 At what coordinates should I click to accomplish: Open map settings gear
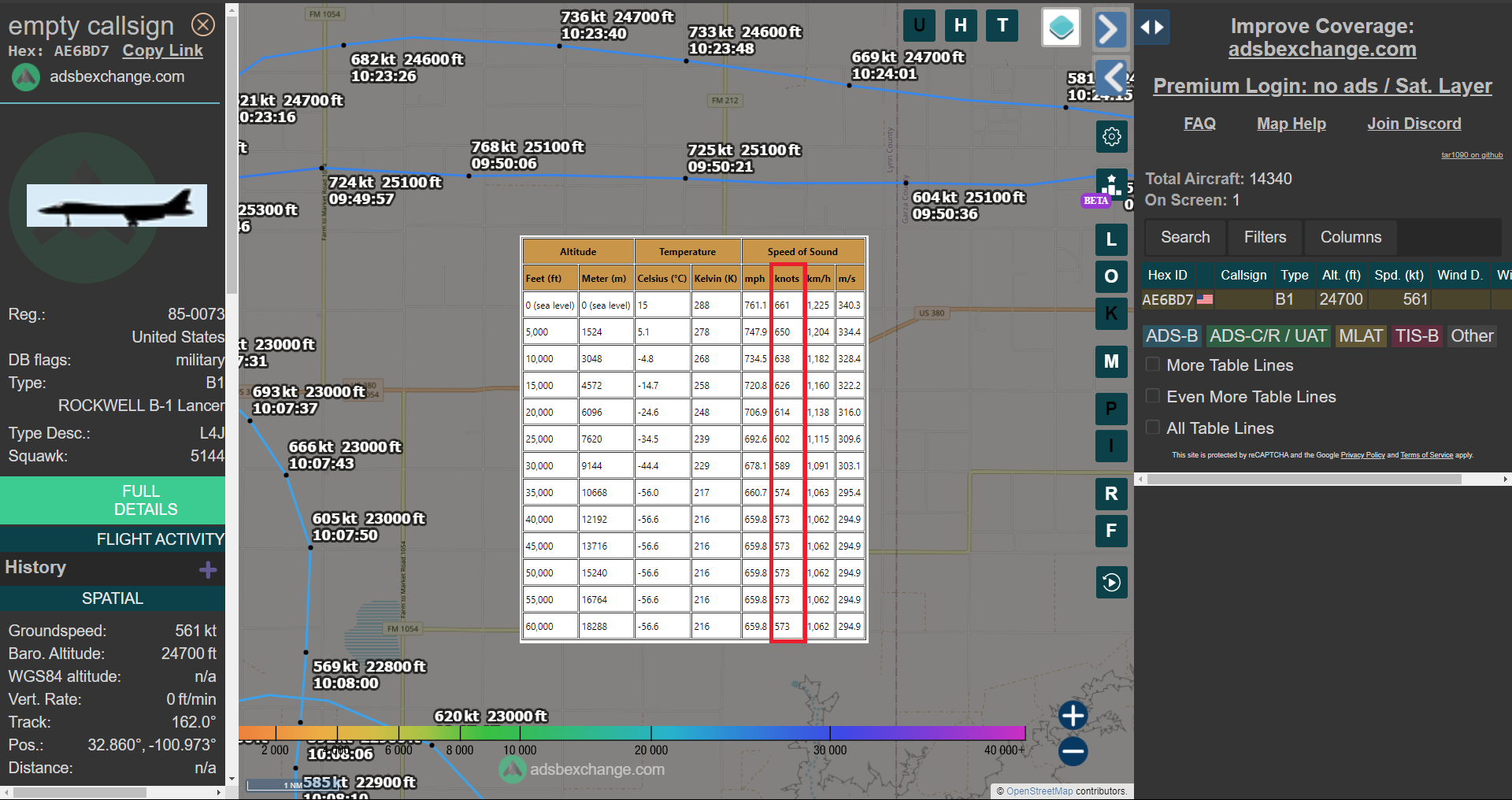coord(1112,136)
